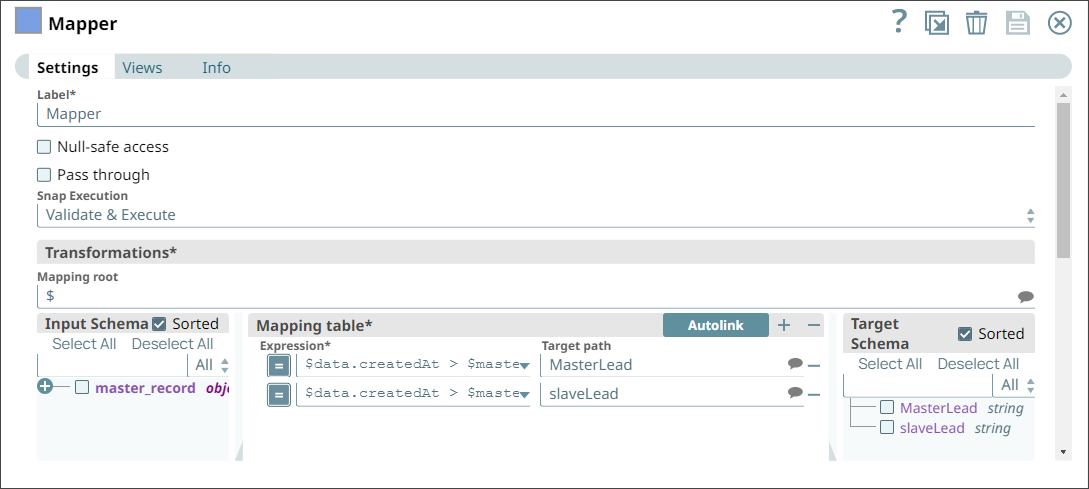Open the help question mark icon
Image resolution: width=1089 pixels, height=489 pixels.
899,23
